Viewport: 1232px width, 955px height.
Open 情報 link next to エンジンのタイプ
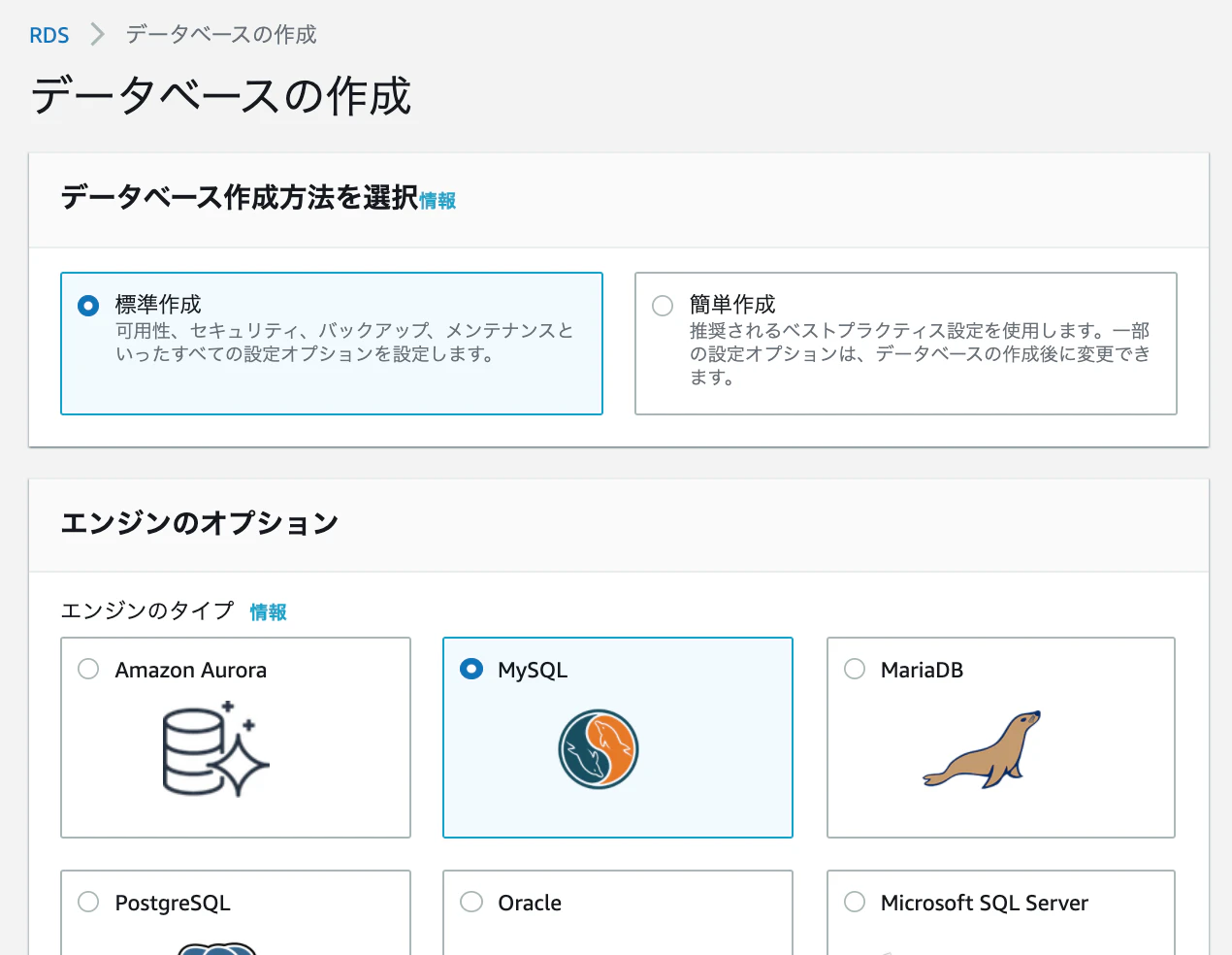(269, 612)
